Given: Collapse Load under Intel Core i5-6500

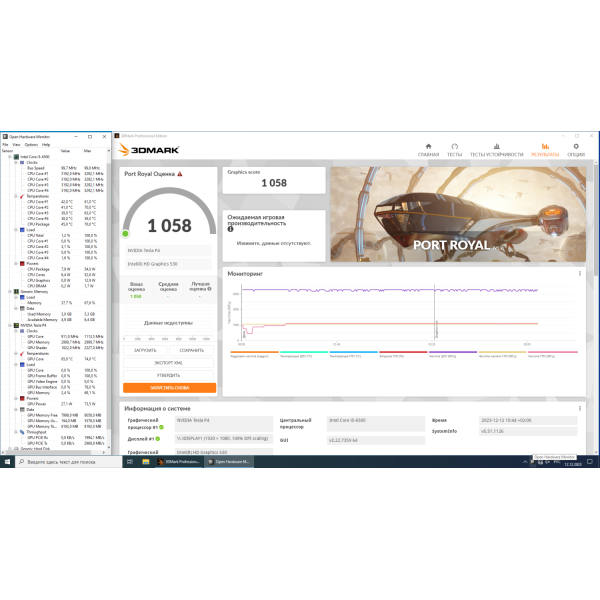Looking at the screenshot, I should [16, 230].
